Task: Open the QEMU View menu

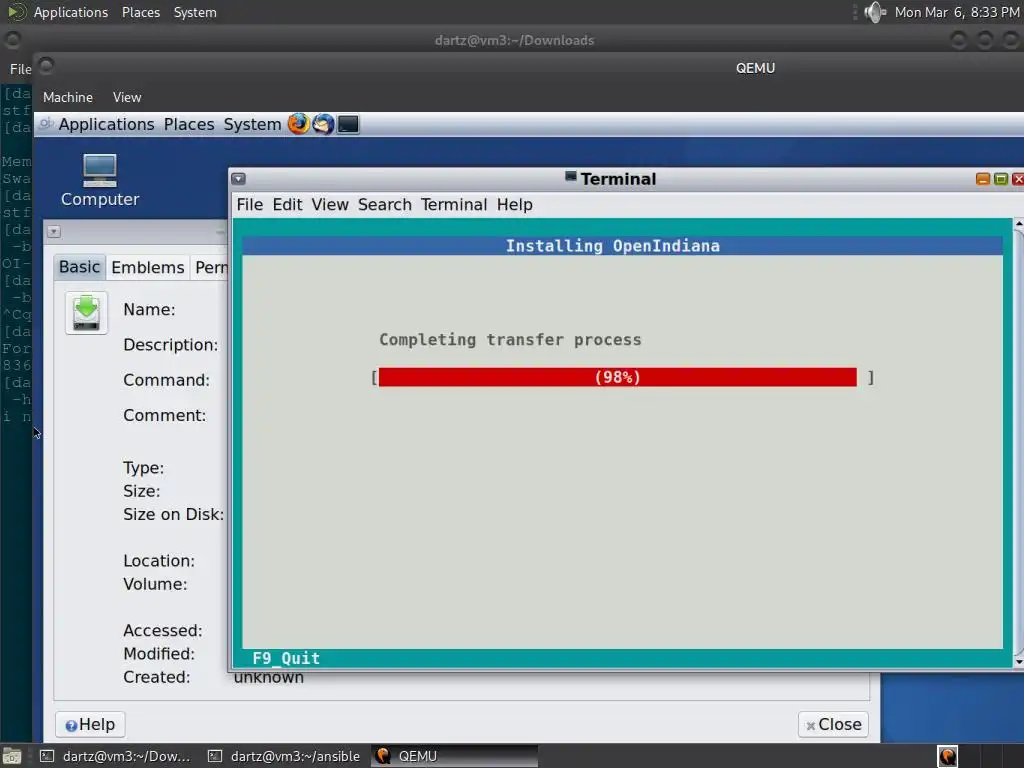Action: click(127, 97)
